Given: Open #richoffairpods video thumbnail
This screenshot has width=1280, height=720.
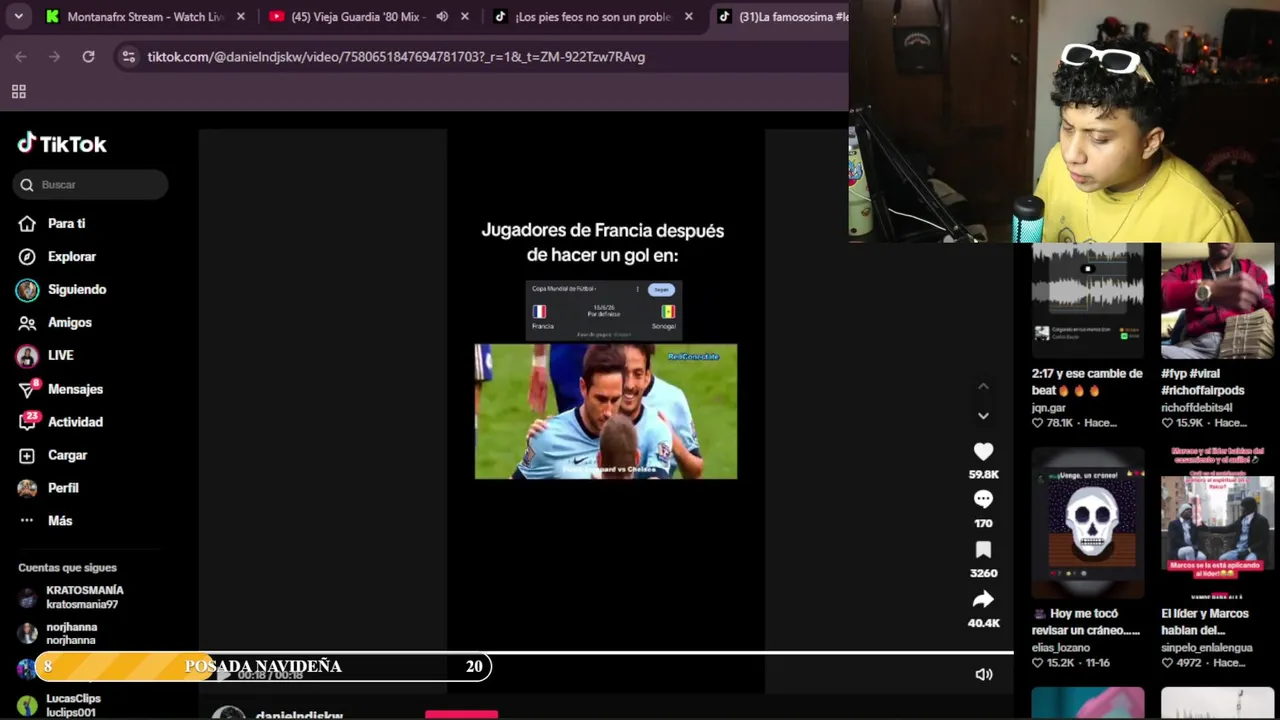Looking at the screenshot, I should click(x=1217, y=301).
